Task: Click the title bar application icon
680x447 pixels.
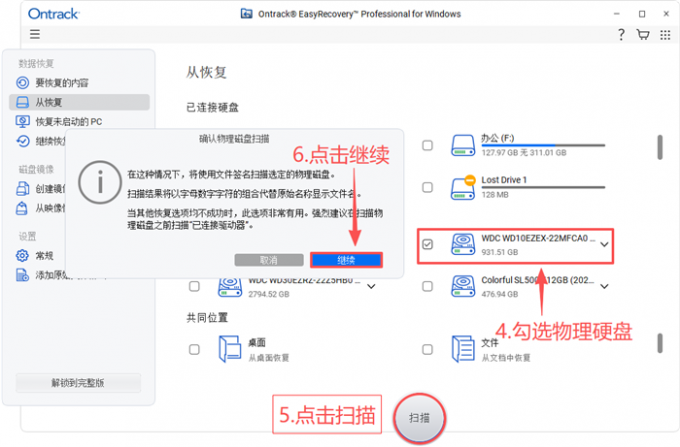Action: click(246, 14)
